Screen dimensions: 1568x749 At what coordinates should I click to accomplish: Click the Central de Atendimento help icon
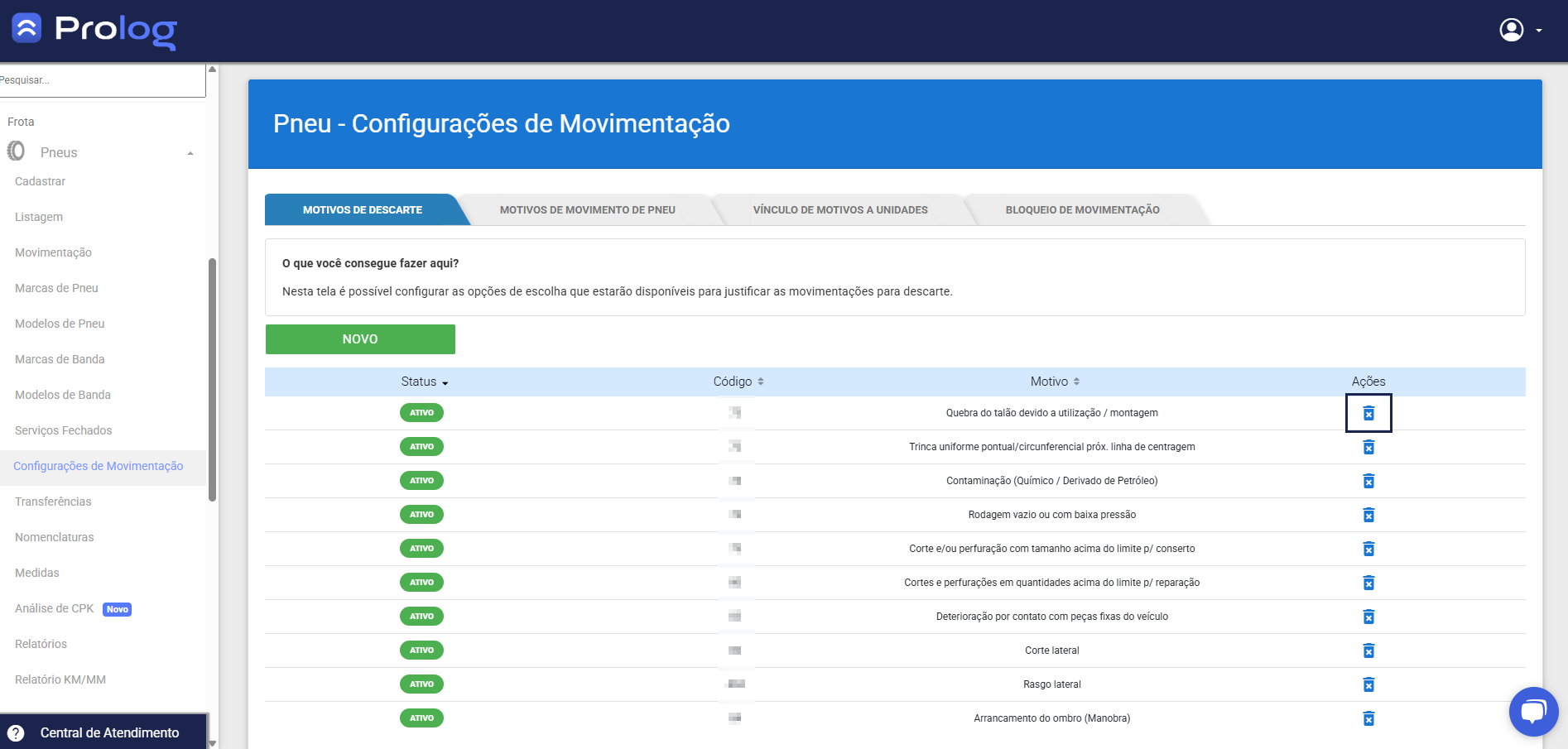(16, 732)
